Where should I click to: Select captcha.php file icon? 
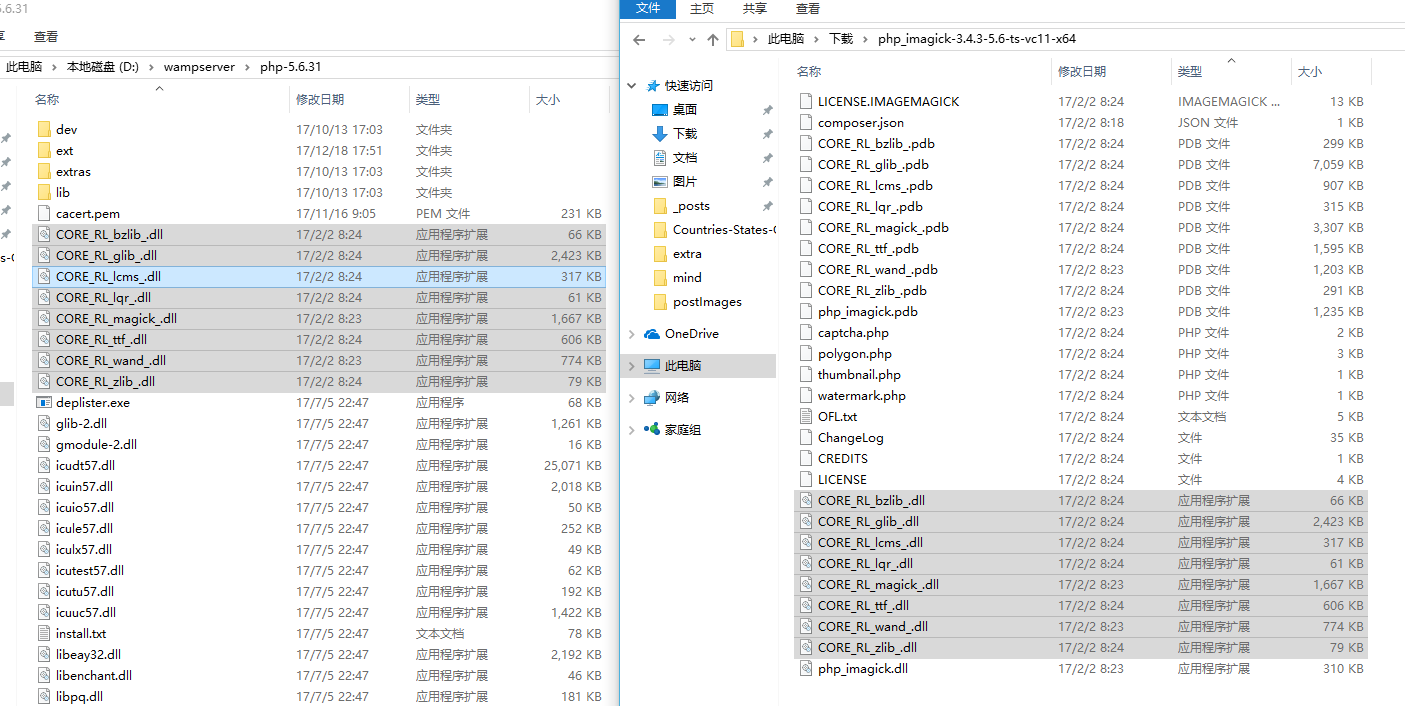point(806,332)
